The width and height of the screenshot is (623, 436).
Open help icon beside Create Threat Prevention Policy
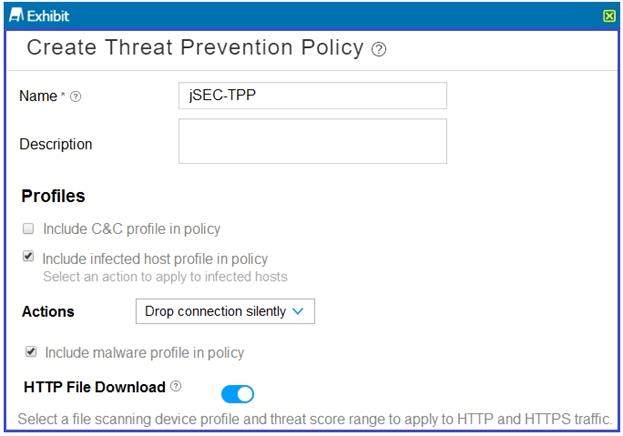pos(379,49)
